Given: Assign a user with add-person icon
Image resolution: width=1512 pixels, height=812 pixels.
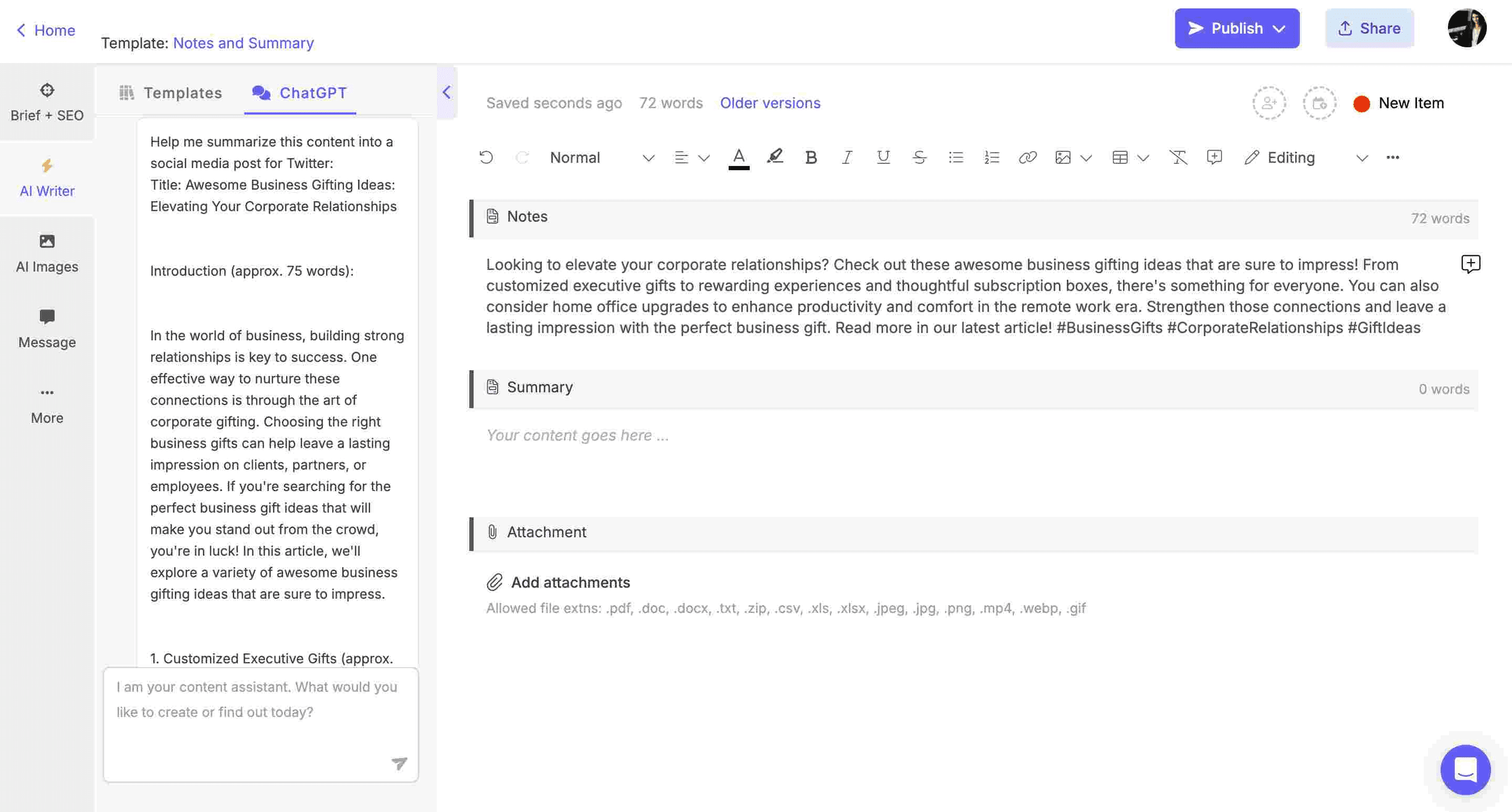Looking at the screenshot, I should point(1268,103).
